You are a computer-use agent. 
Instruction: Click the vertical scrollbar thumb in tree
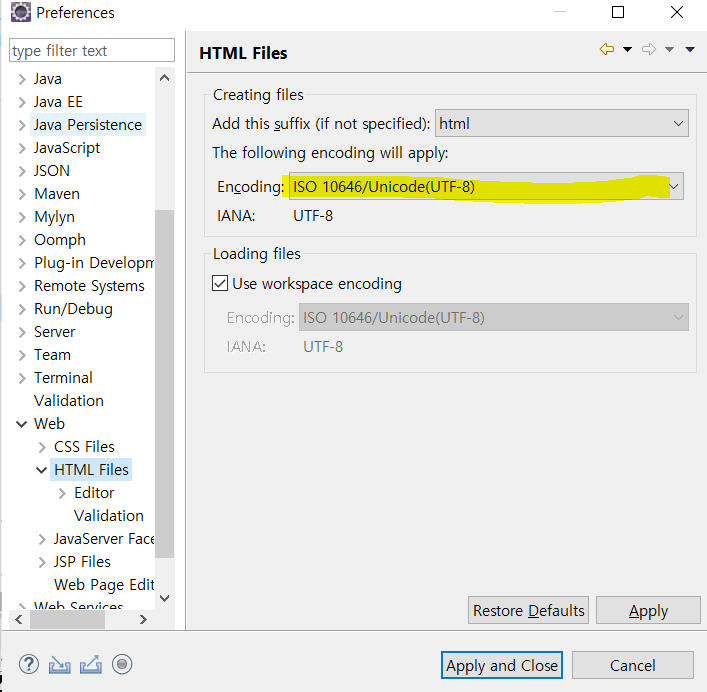pos(165,383)
